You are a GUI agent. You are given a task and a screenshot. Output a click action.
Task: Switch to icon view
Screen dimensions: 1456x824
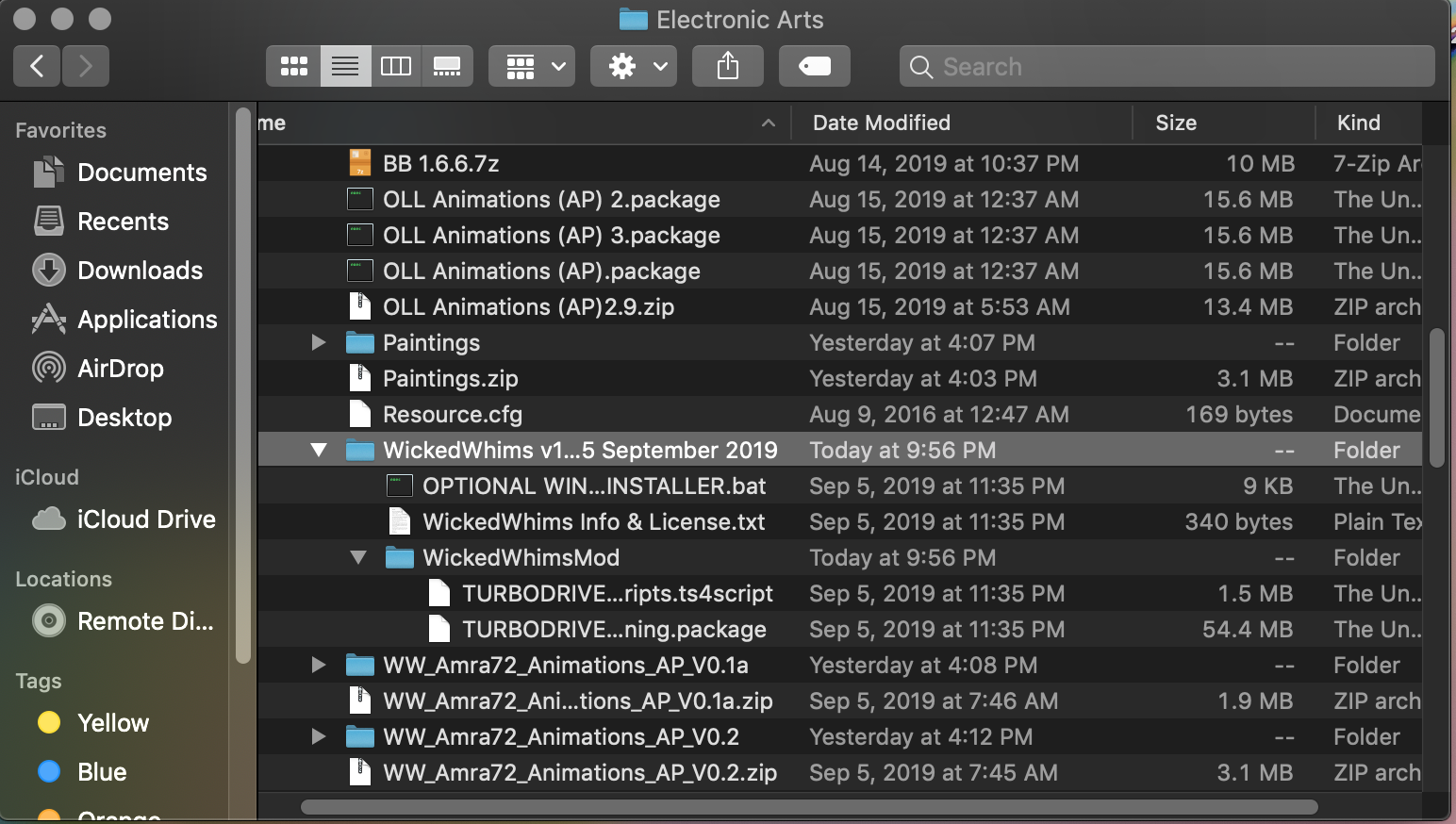(x=294, y=66)
